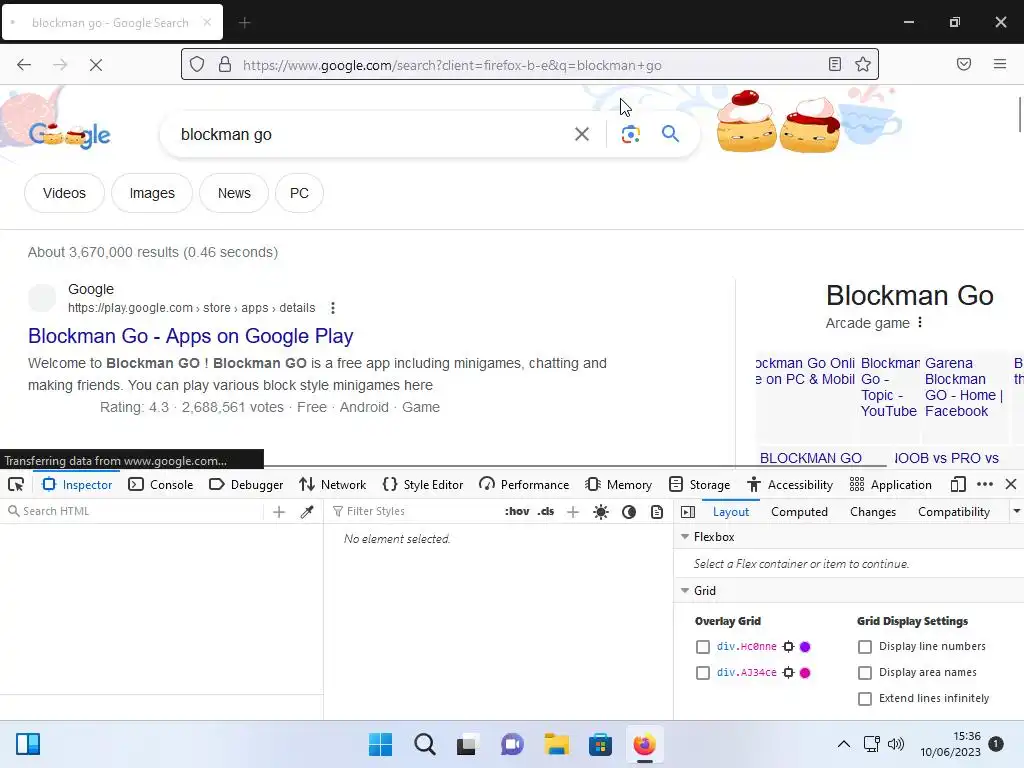This screenshot has width=1024, height=768.
Task: Select the Computed sidebar tab
Action: pyautogui.click(x=799, y=512)
